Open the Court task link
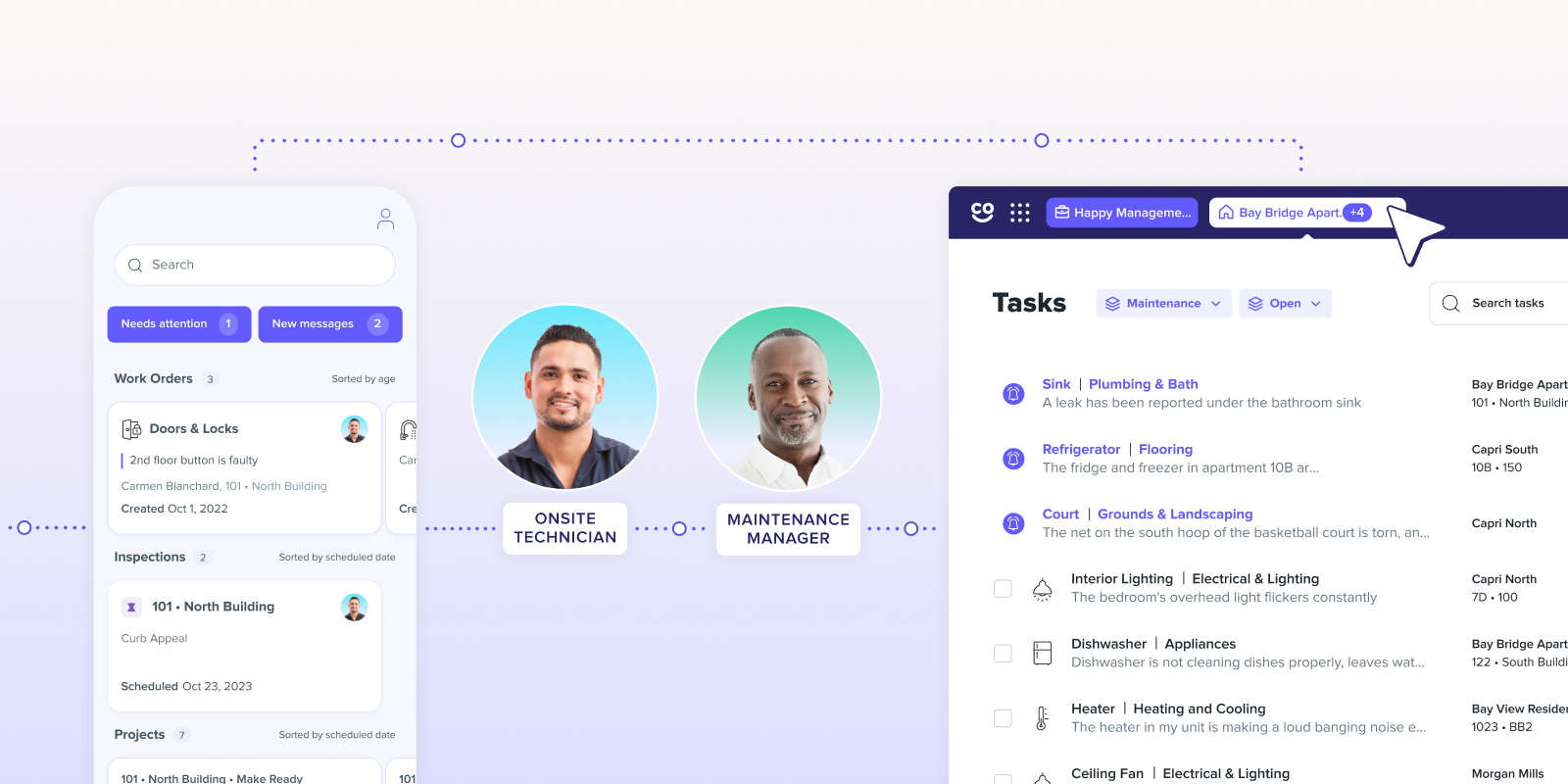 (1060, 514)
